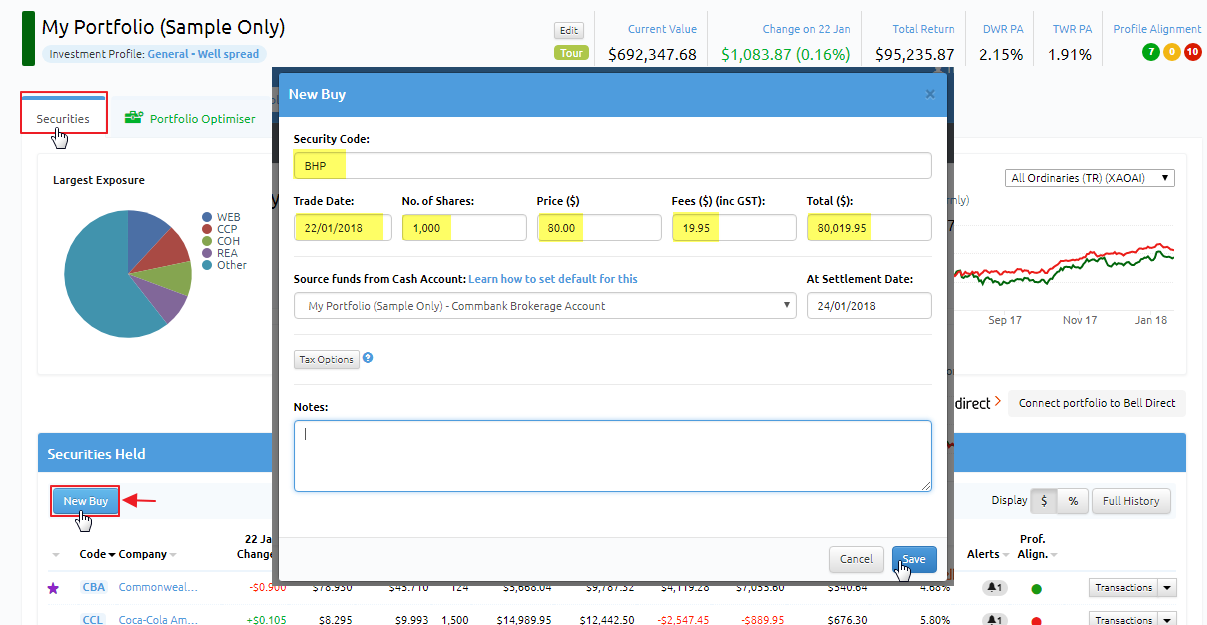This screenshot has height=625, width=1207.
Task: Save the new buy trade
Action: point(914,559)
